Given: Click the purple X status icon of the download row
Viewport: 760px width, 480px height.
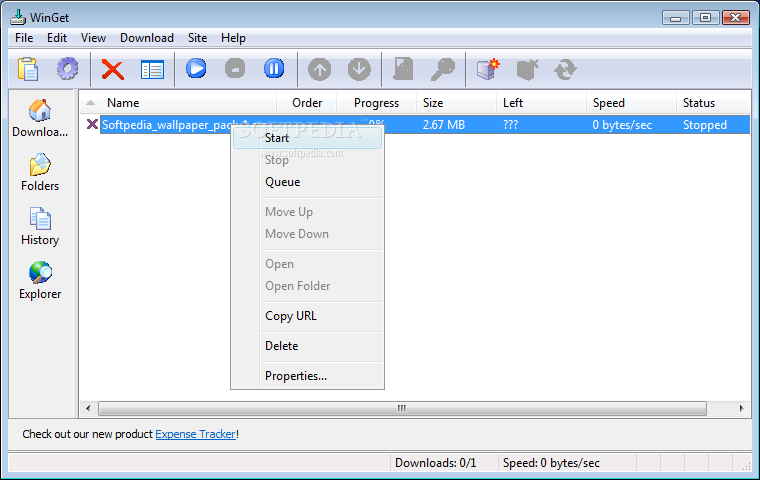Looking at the screenshot, I should pos(92,124).
